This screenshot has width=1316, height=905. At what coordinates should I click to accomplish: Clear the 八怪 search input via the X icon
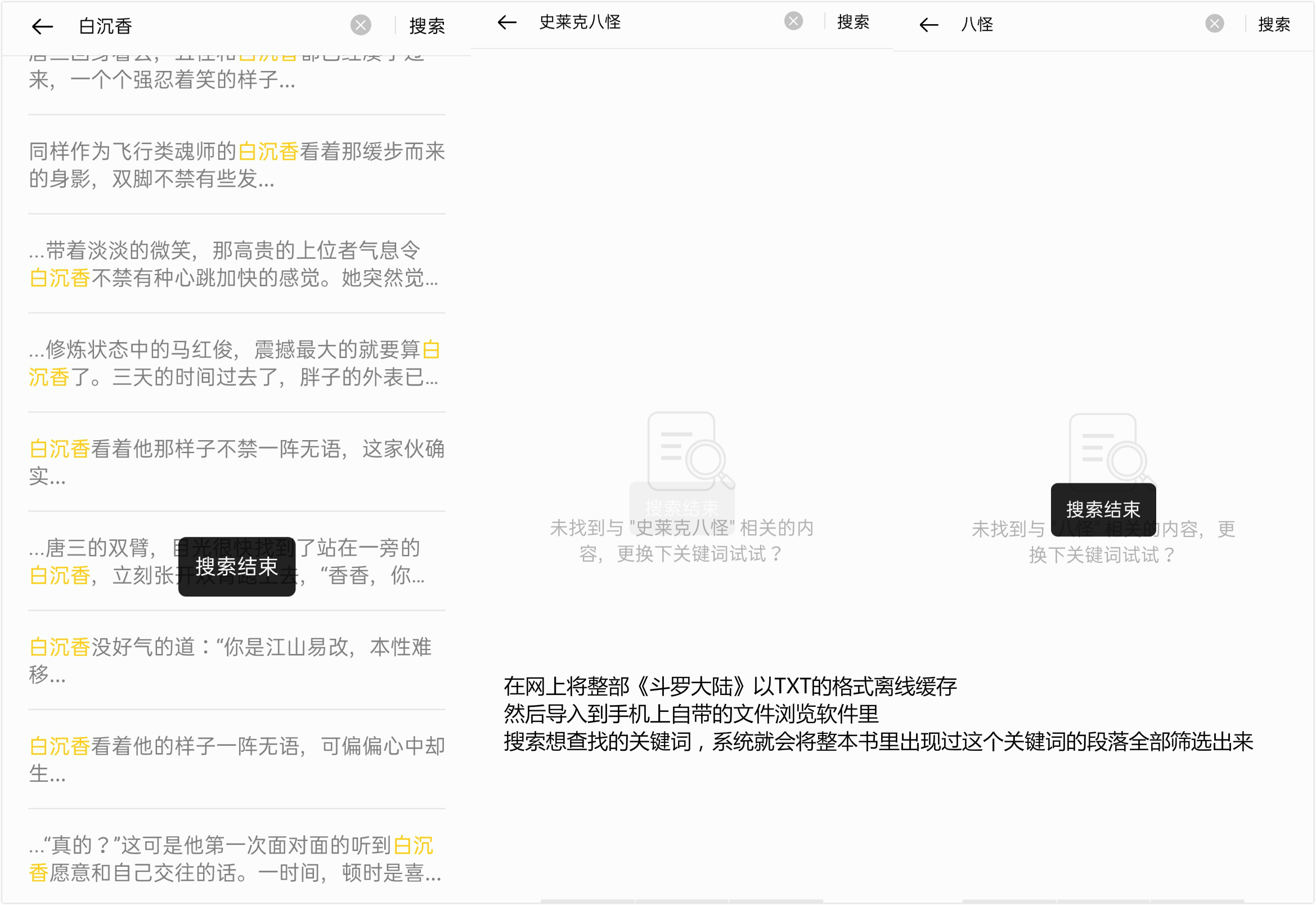pyautogui.click(x=1214, y=24)
